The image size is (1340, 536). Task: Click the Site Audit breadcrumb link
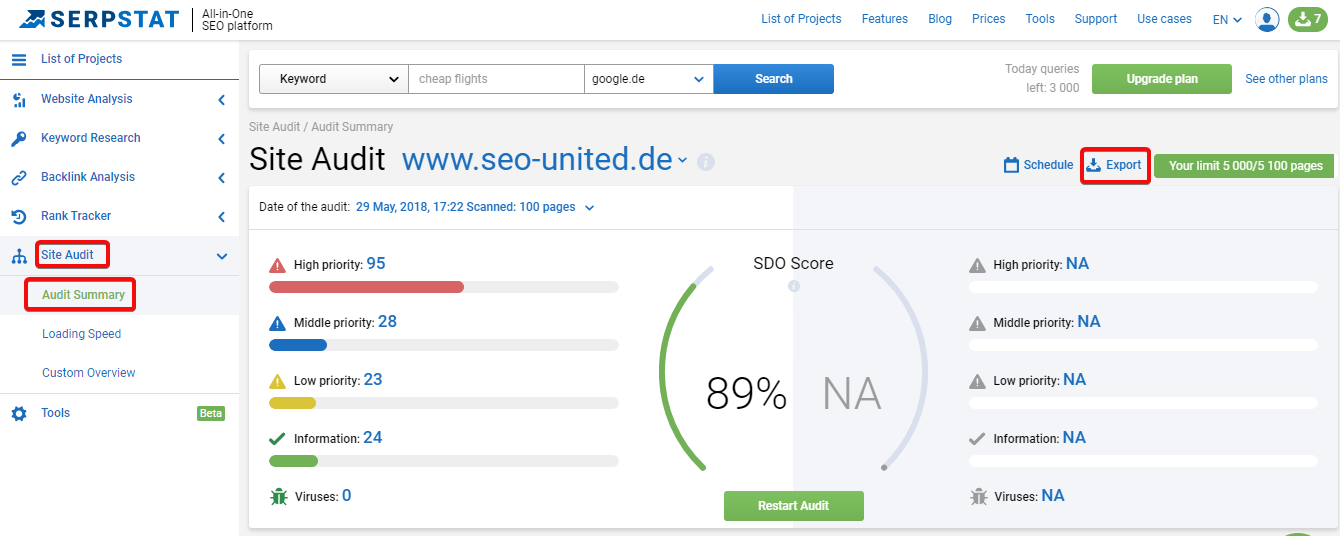pyautogui.click(x=275, y=127)
